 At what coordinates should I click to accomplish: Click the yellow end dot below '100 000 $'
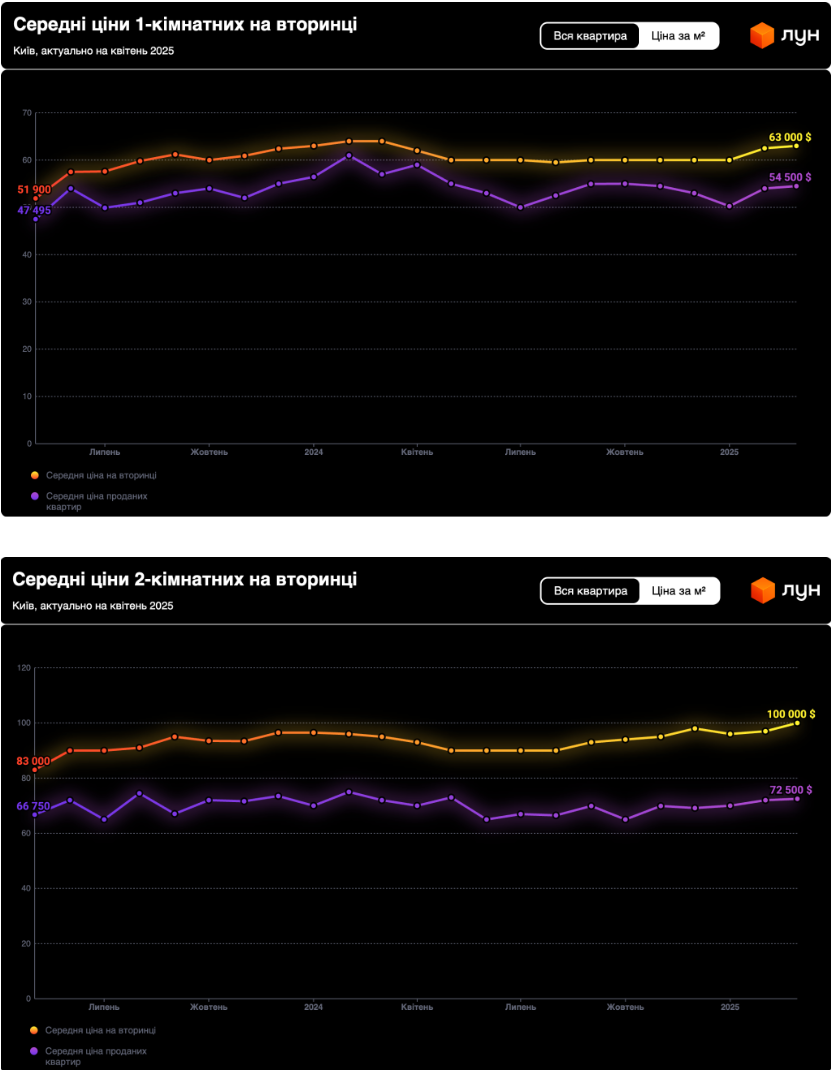pos(797,723)
